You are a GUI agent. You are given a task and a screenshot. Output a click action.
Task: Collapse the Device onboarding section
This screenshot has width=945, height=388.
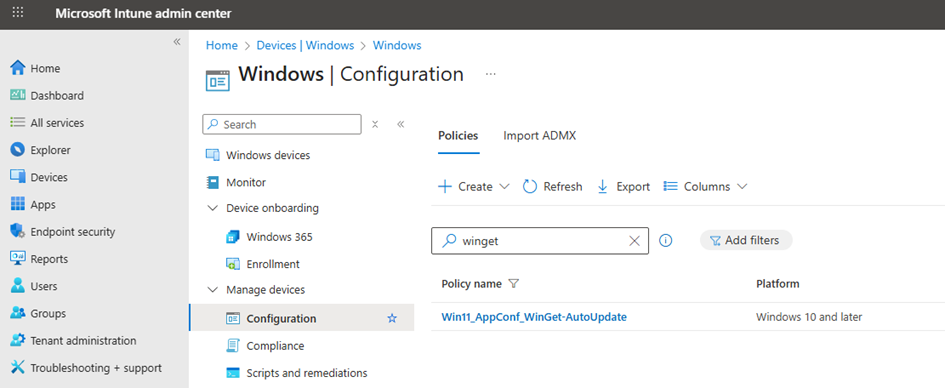(x=212, y=208)
